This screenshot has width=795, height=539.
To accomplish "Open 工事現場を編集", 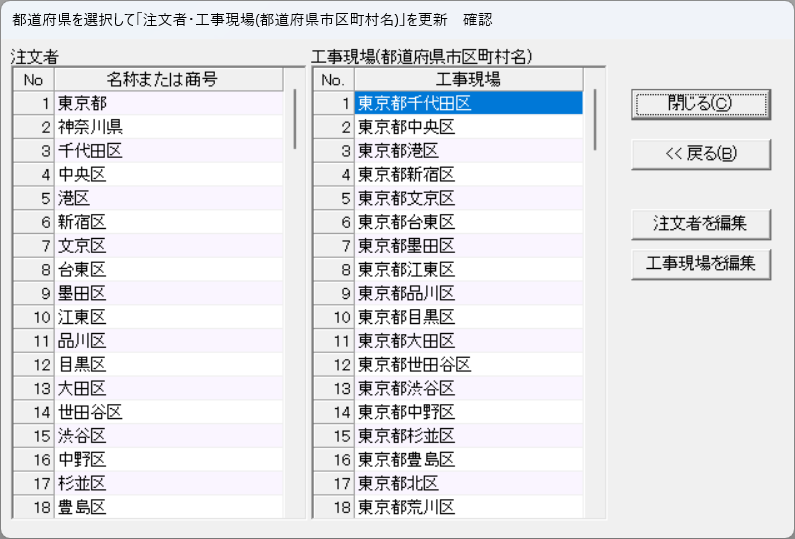I will (x=701, y=264).
